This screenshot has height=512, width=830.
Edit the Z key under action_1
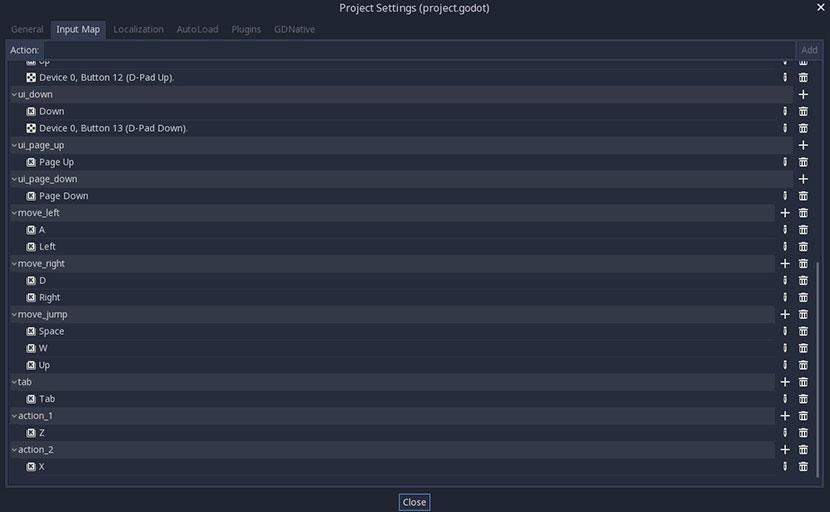[x=785, y=433]
